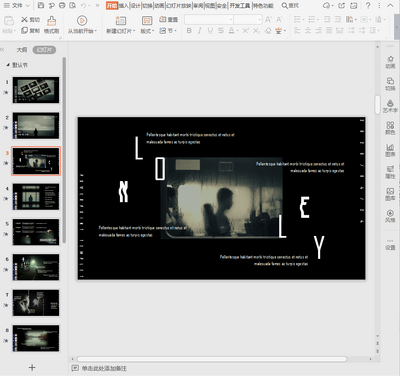Click the Decrease font size icon
The height and width of the screenshot is (376, 400).
click(x=279, y=20)
